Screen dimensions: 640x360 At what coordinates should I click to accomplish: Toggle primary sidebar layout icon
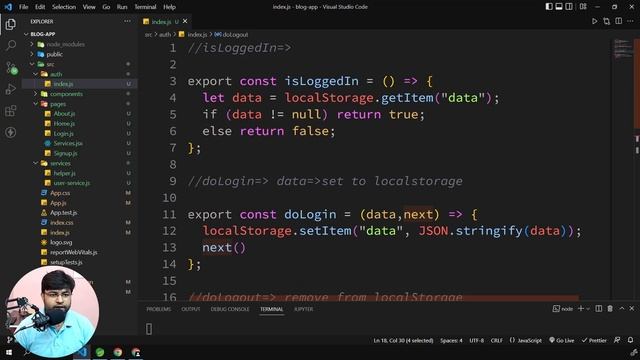[x=549, y=7]
